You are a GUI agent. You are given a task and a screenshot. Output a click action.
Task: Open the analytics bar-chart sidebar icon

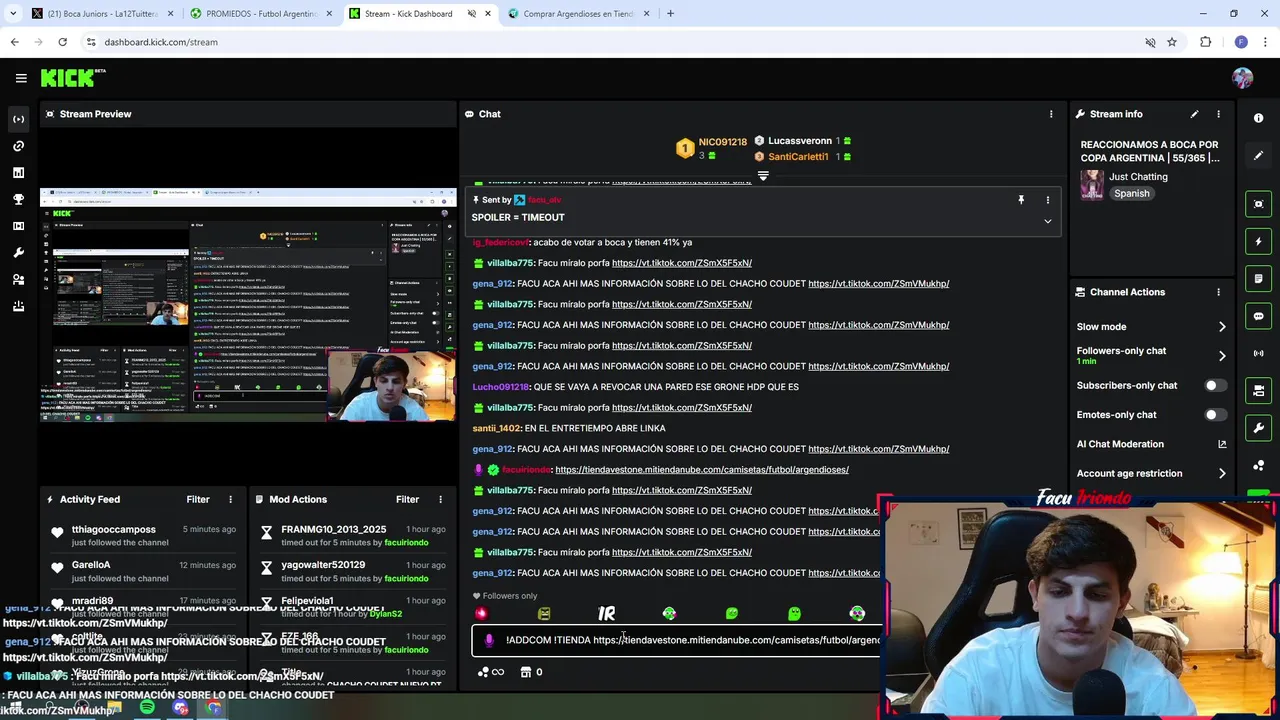coord(18,173)
